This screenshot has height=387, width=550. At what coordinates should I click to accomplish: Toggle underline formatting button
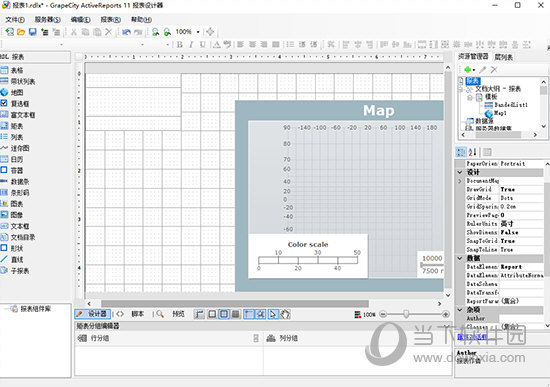pyautogui.click(x=202, y=45)
